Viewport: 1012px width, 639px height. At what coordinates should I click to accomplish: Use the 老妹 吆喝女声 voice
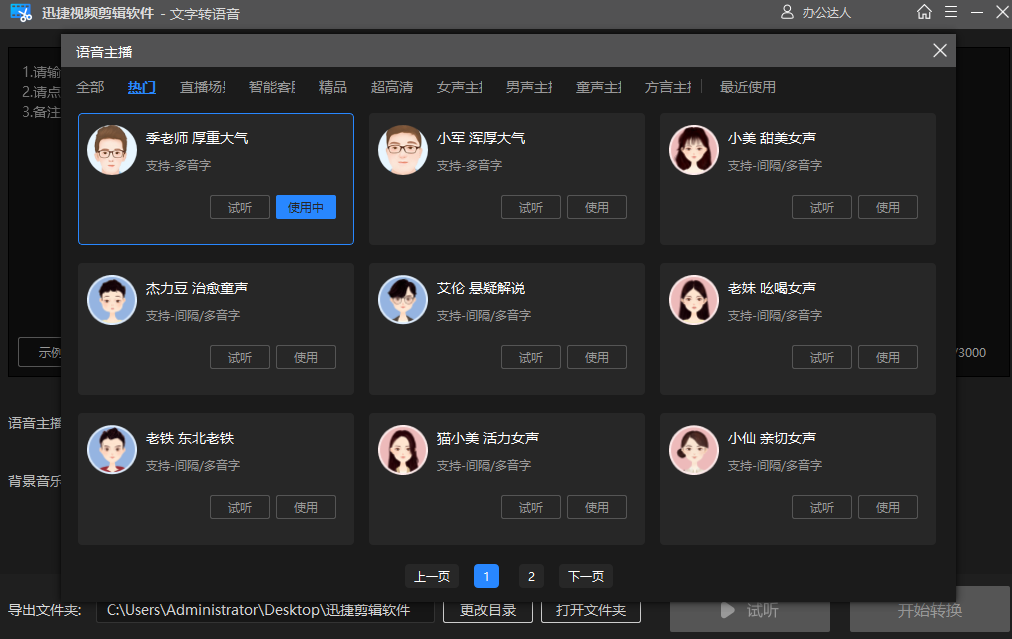(888, 357)
